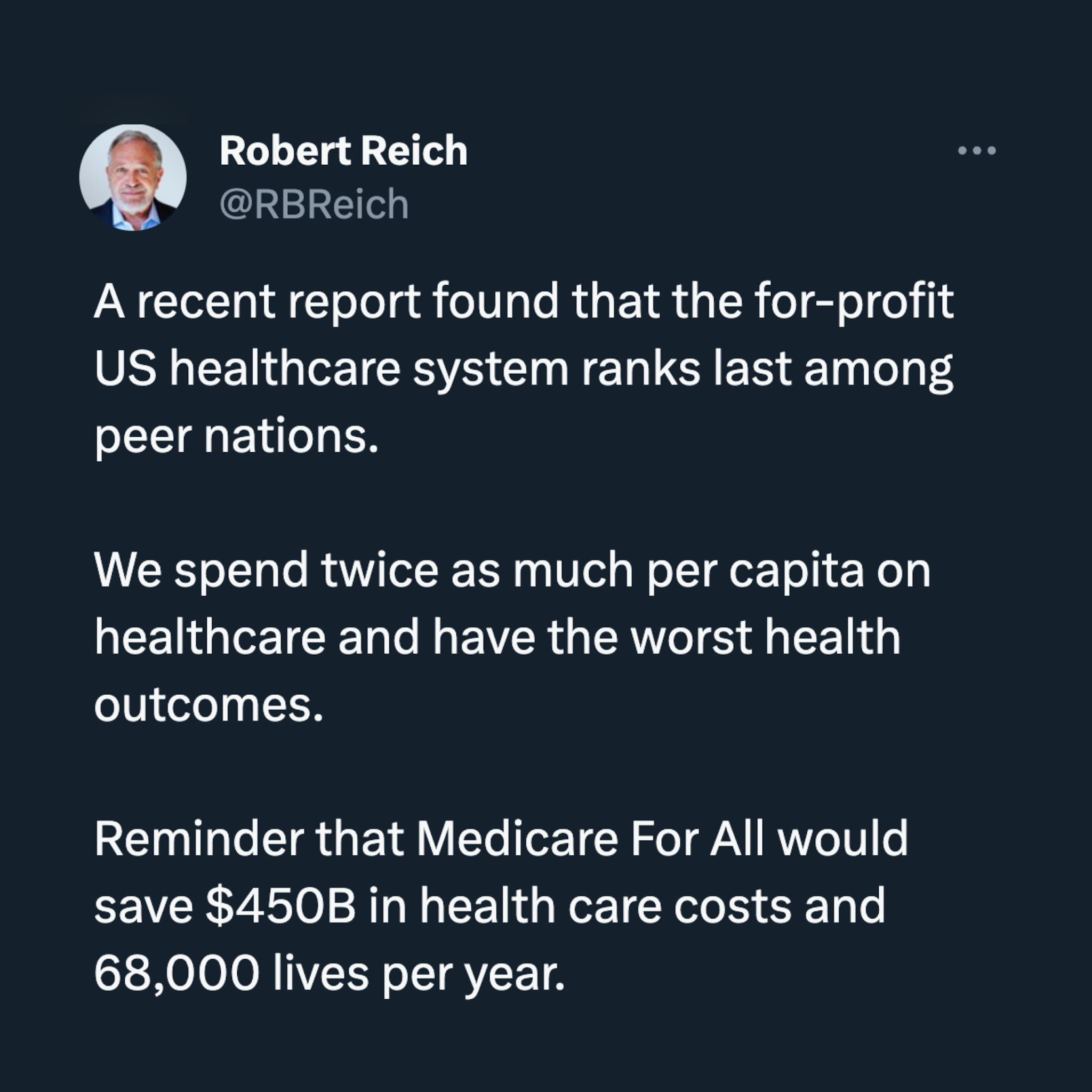1092x1092 pixels.
Task: Click the words "ranks last among"
Action: click(x=767, y=369)
